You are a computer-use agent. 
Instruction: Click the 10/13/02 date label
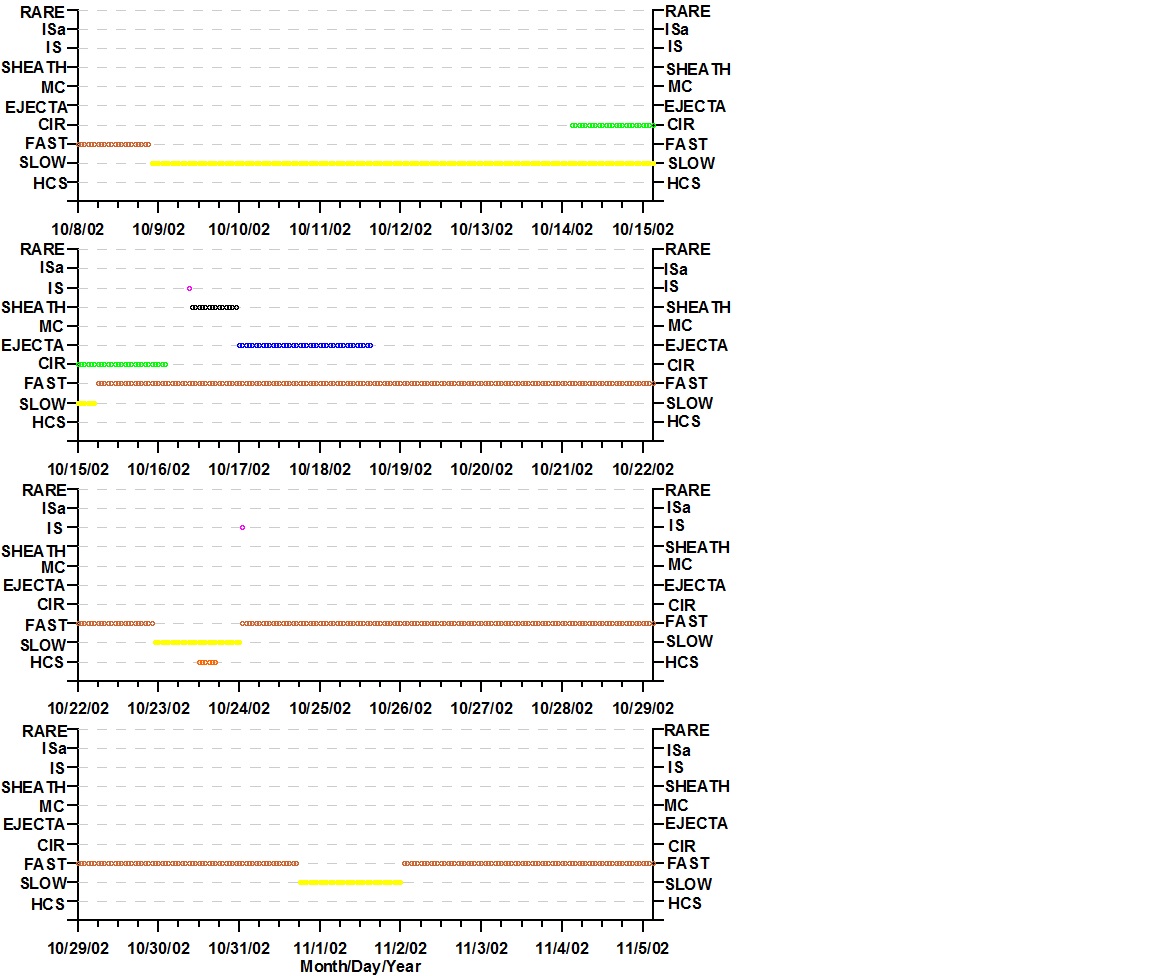481,229
